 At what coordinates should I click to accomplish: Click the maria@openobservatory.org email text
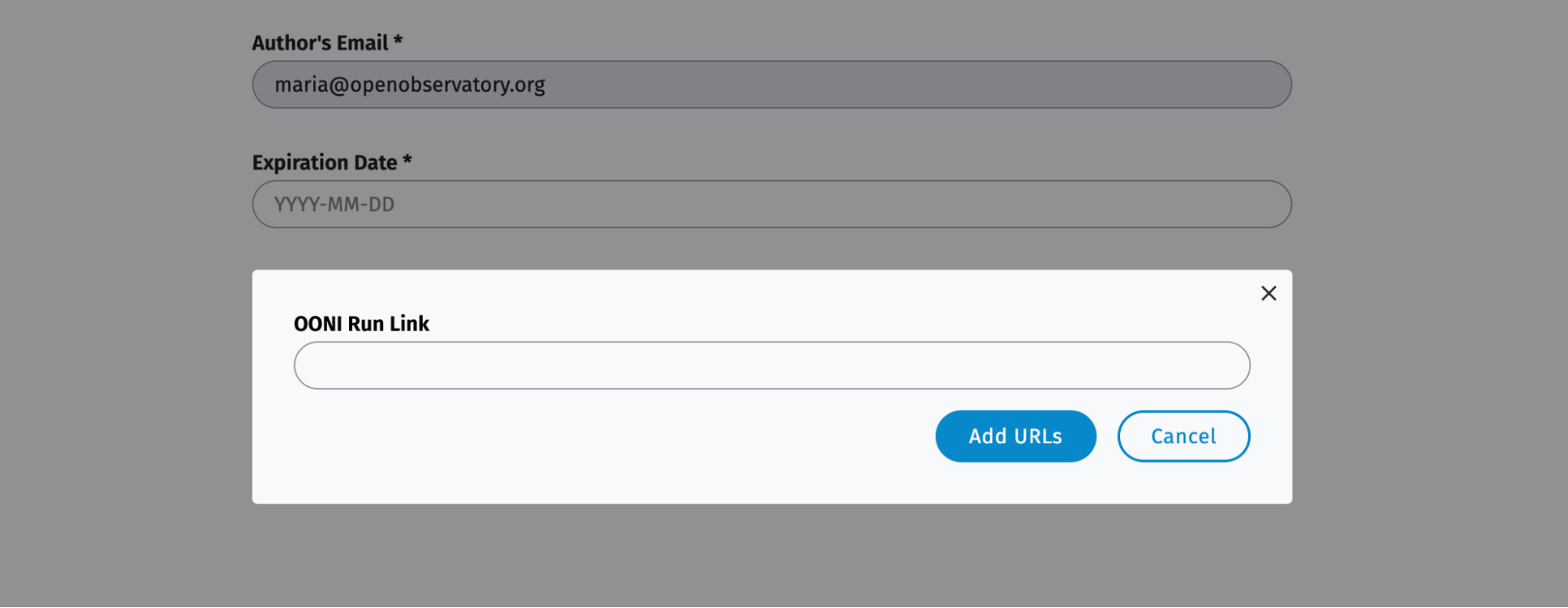click(409, 85)
